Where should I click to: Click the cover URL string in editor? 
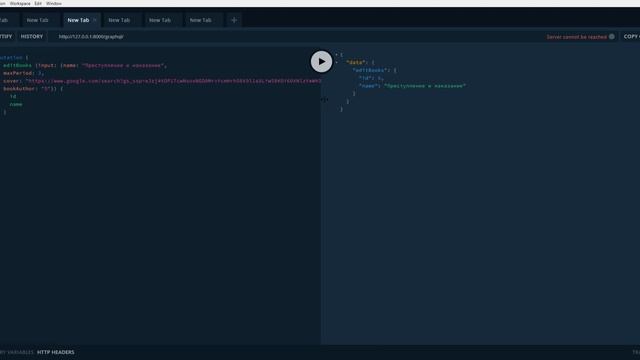point(173,81)
